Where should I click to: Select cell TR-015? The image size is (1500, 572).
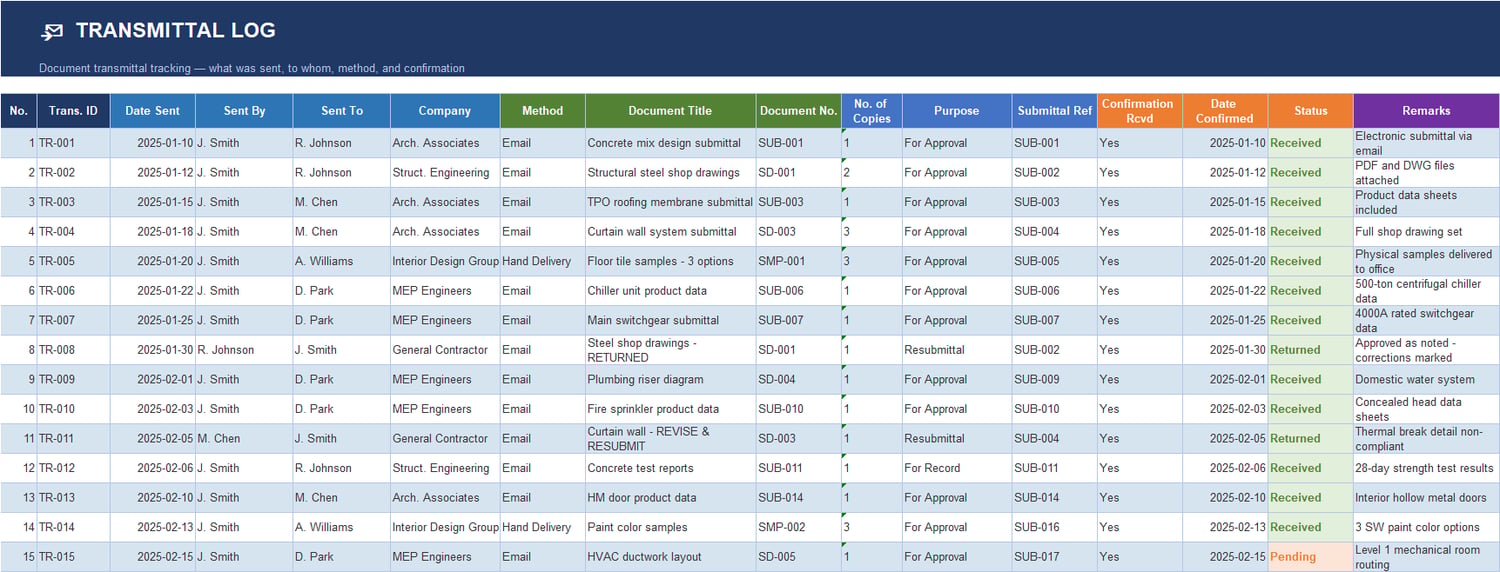[x=73, y=557]
